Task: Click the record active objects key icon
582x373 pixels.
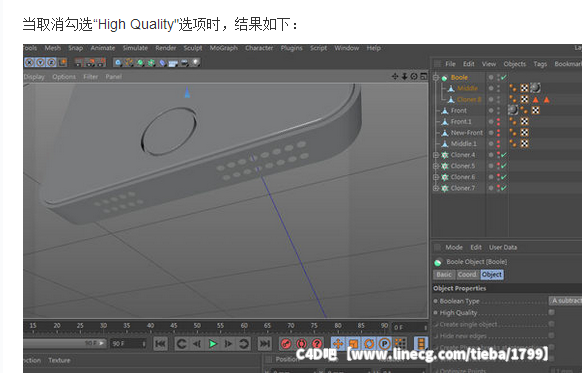Action: 286,344
